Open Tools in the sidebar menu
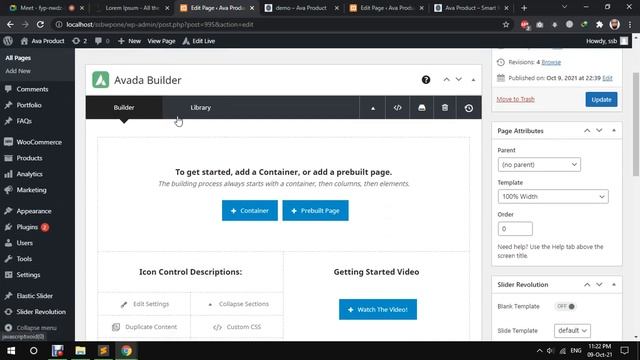This screenshot has width=640, height=360. pyautogui.click(x=24, y=259)
